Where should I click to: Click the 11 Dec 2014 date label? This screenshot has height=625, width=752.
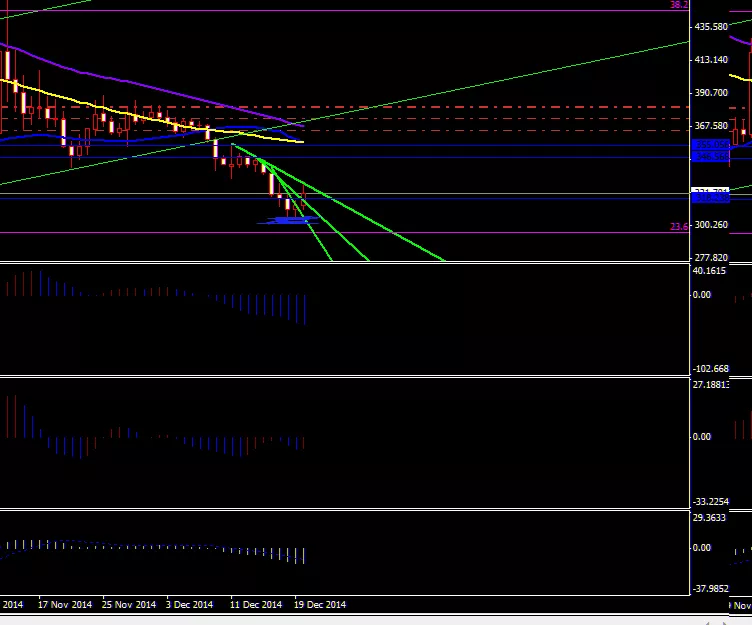(x=254, y=605)
